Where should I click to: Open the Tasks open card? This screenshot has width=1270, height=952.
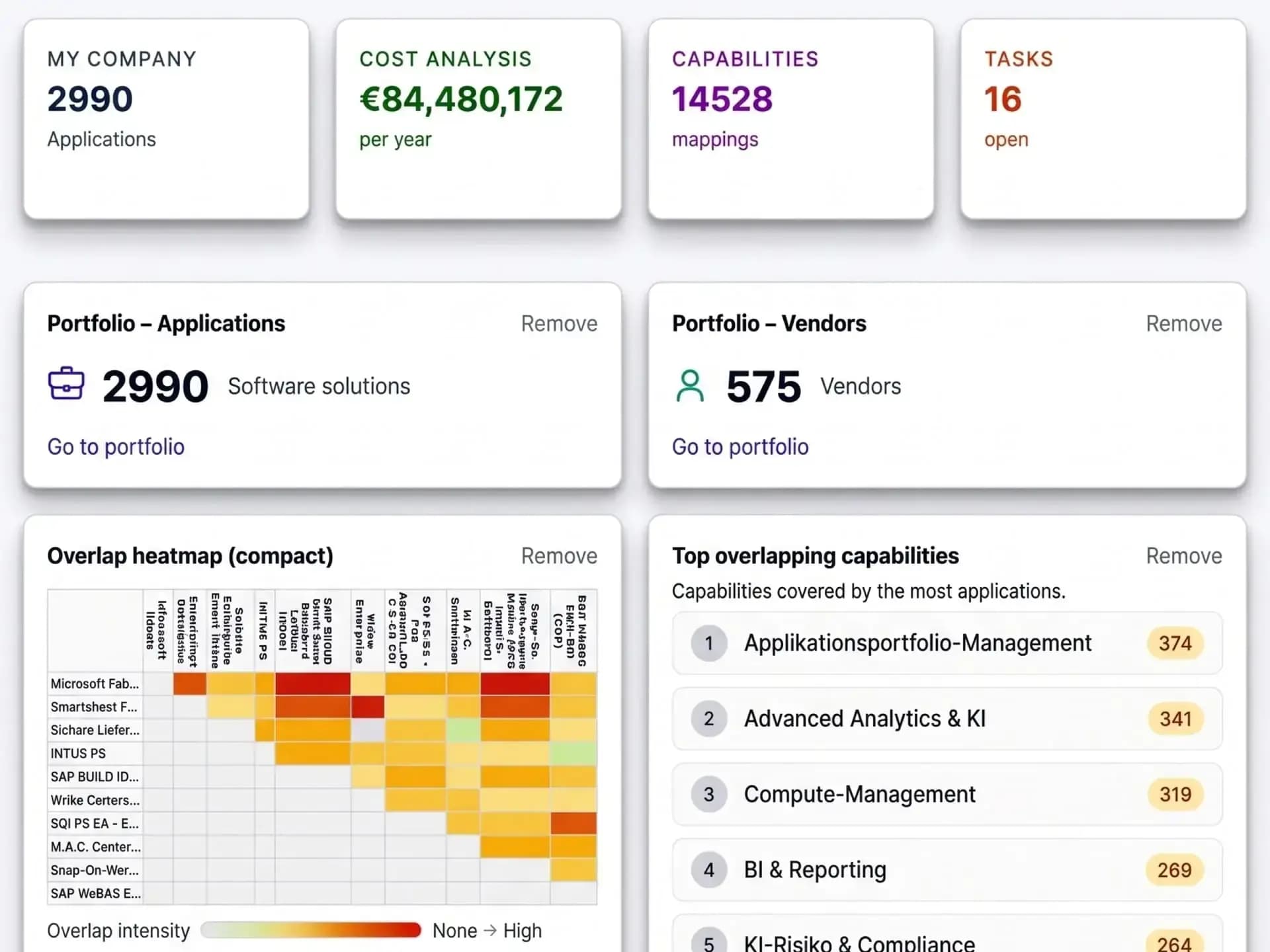tap(1103, 119)
